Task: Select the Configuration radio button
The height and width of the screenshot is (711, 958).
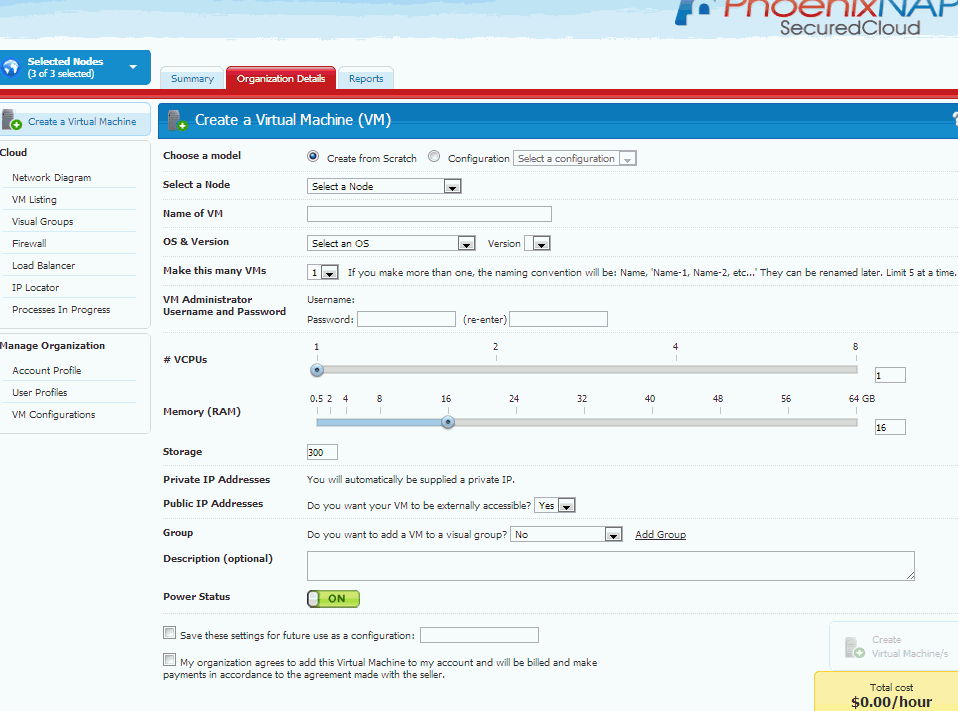Action: click(x=434, y=157)
